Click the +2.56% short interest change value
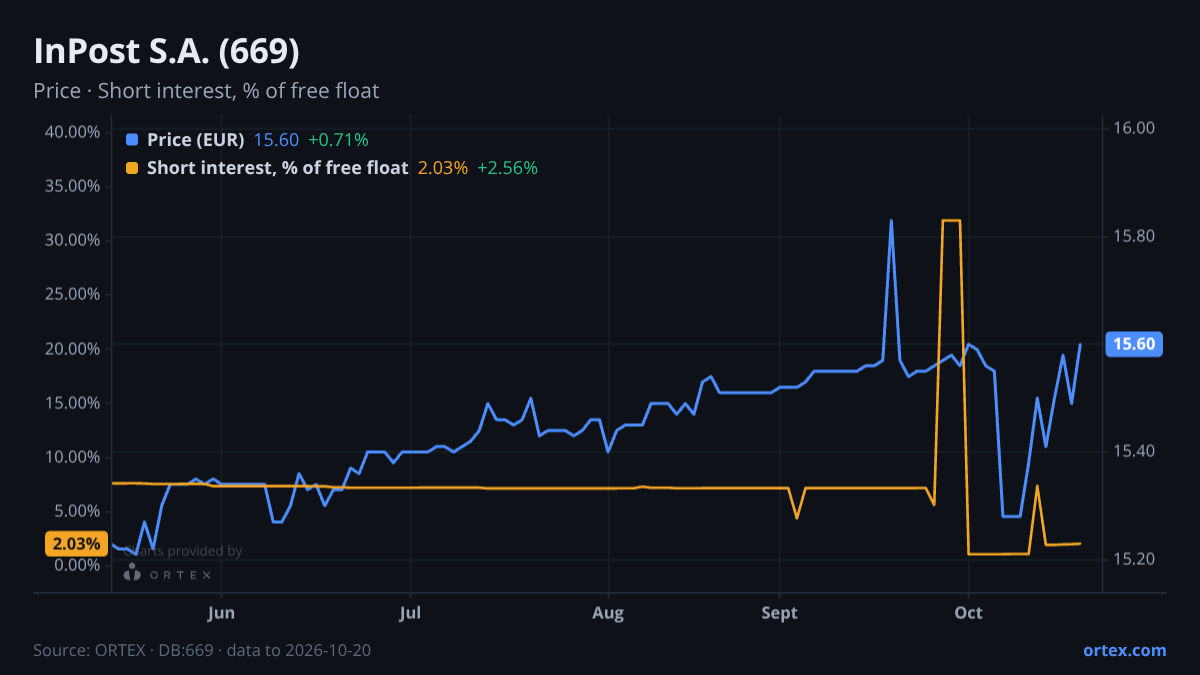This screenshot has width=1200, height=675. point(508,168)
